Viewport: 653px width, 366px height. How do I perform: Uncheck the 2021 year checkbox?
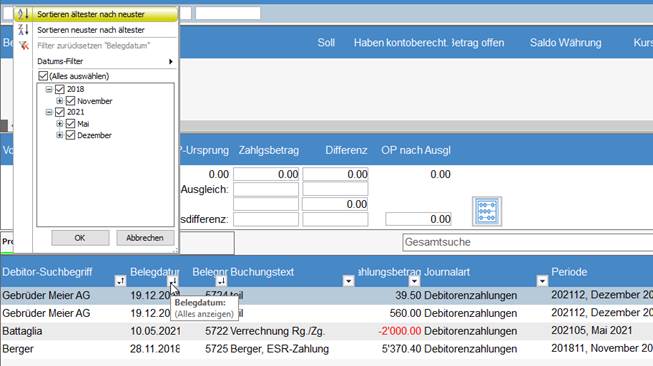[60, 112]
